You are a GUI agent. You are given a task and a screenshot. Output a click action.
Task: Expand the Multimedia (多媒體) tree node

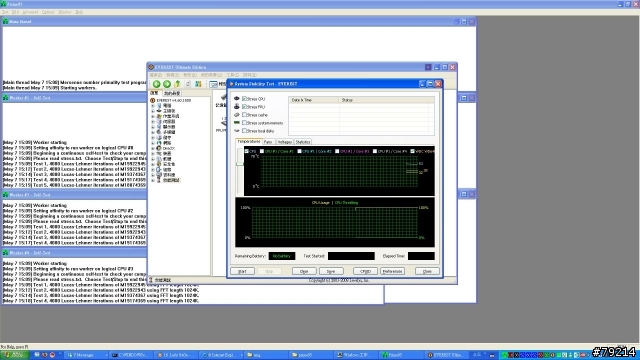[x=153, y=132]
